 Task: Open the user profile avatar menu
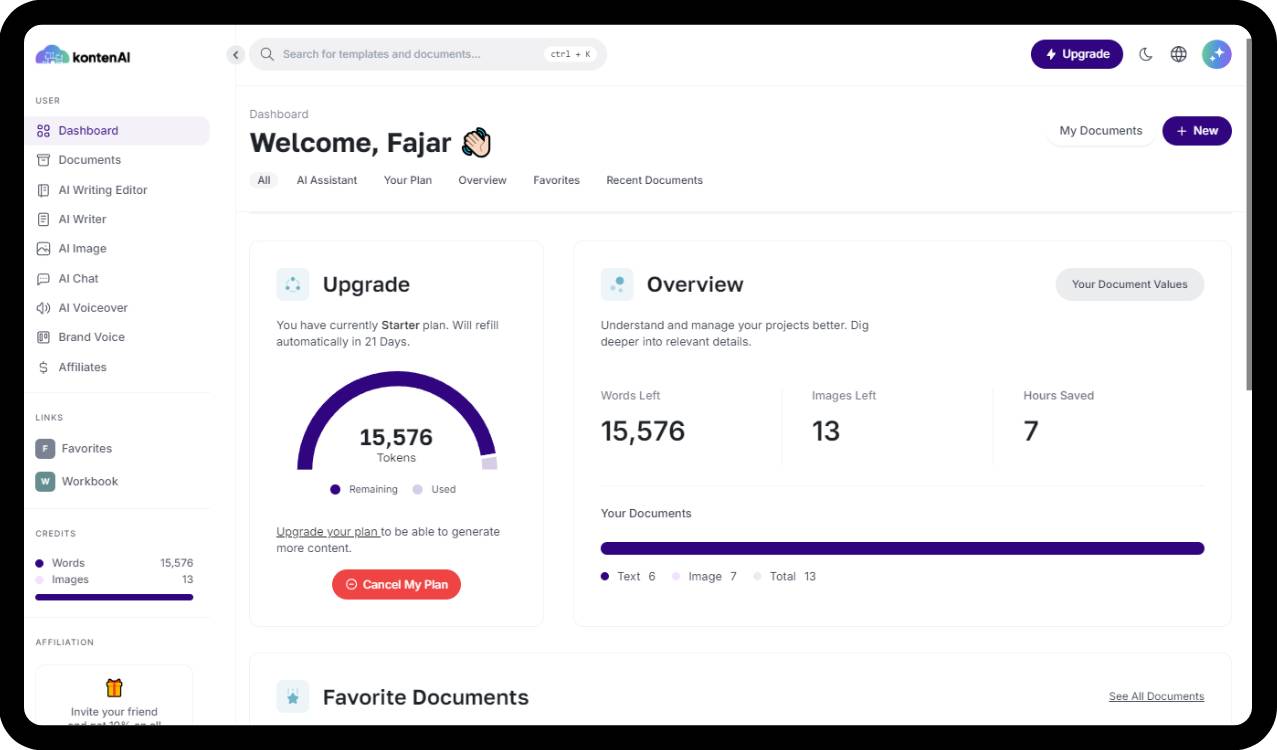click(x=1217, y=54)
